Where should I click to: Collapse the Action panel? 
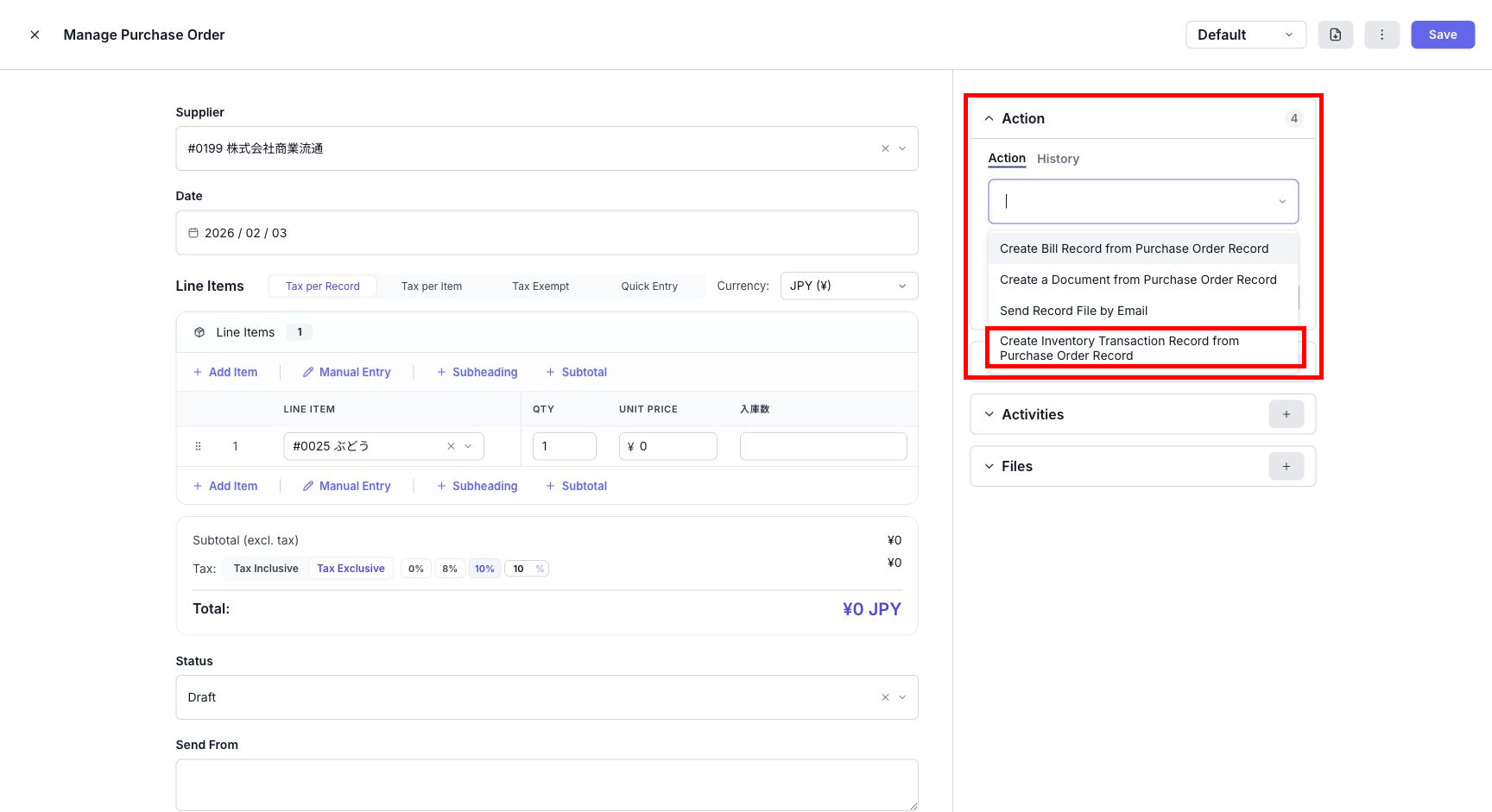click(989, 118)
